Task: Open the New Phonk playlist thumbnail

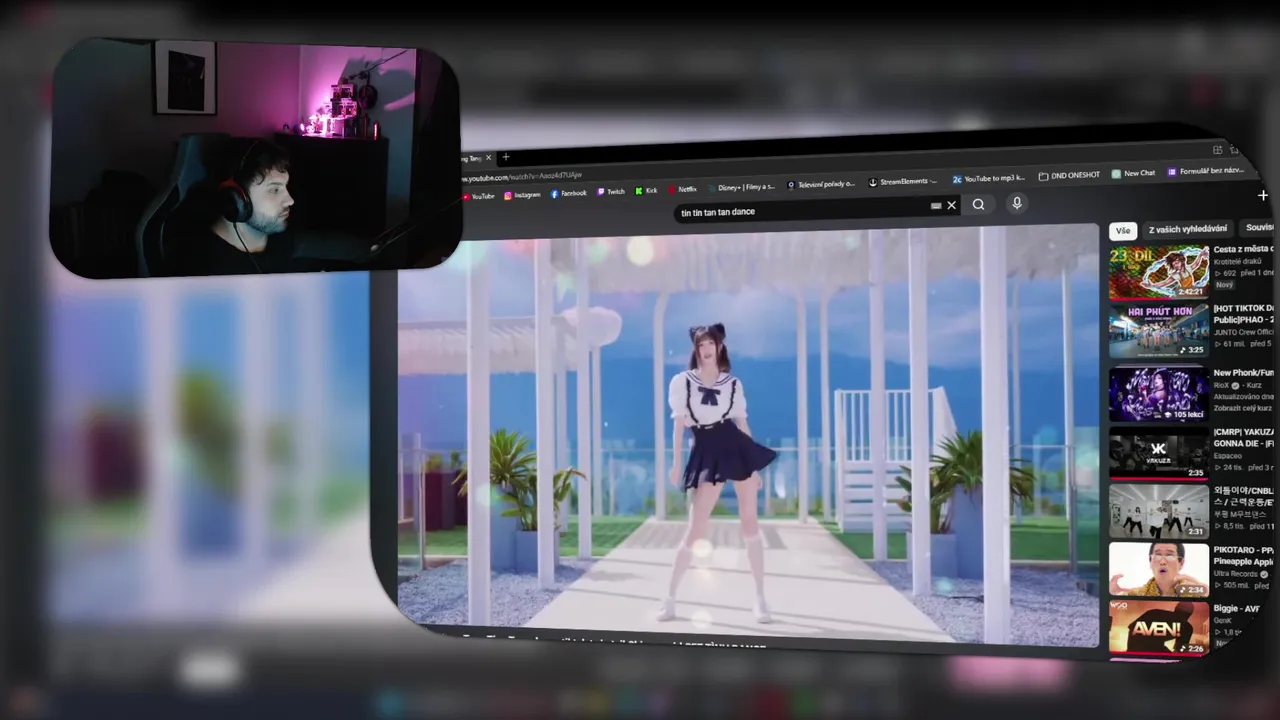Action: [x=1158, y=393]
